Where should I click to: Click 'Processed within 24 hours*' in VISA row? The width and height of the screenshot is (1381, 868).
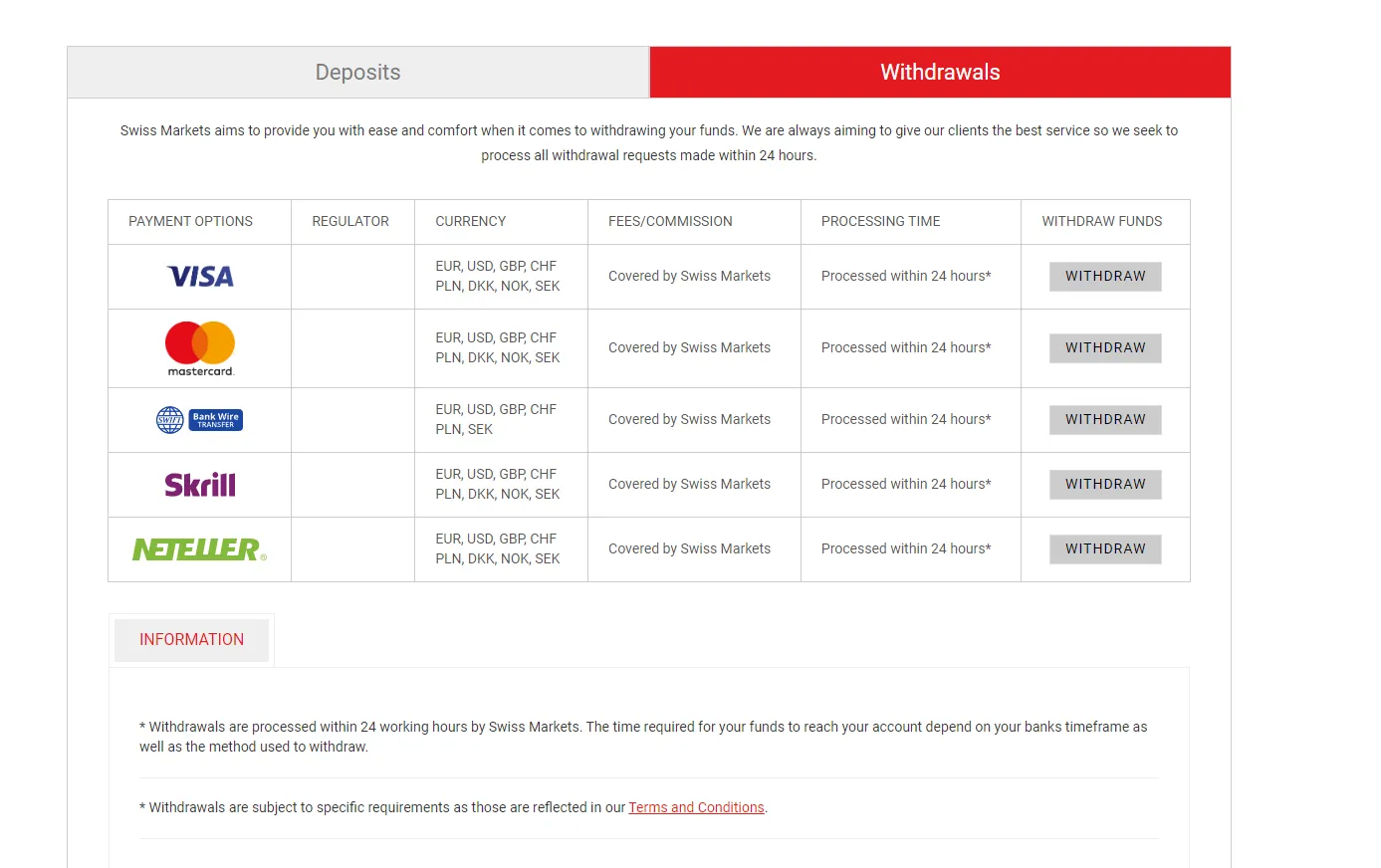pyautogui.click(x=906, y=276)
